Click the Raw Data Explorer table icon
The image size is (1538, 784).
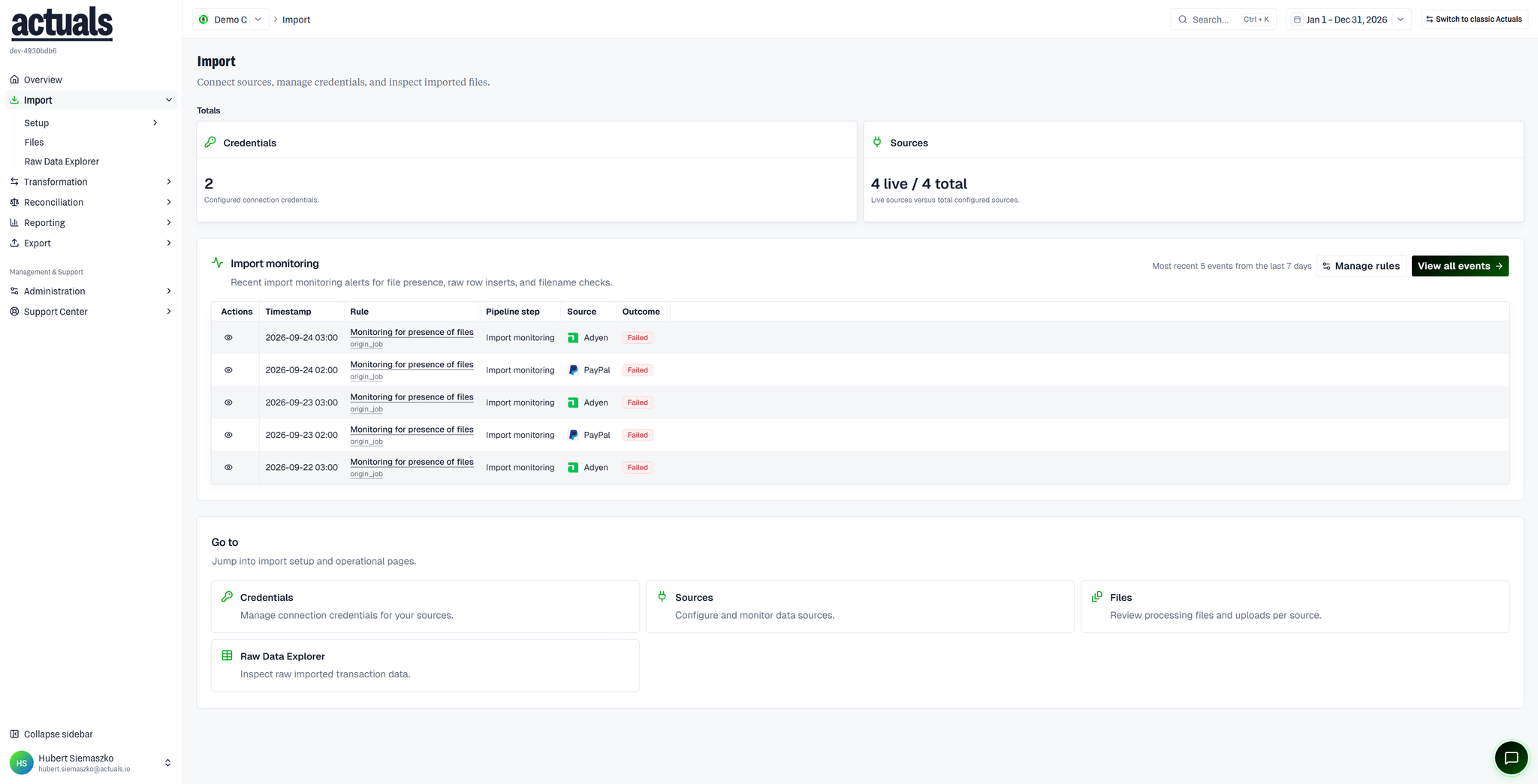[x=227, y=656]
